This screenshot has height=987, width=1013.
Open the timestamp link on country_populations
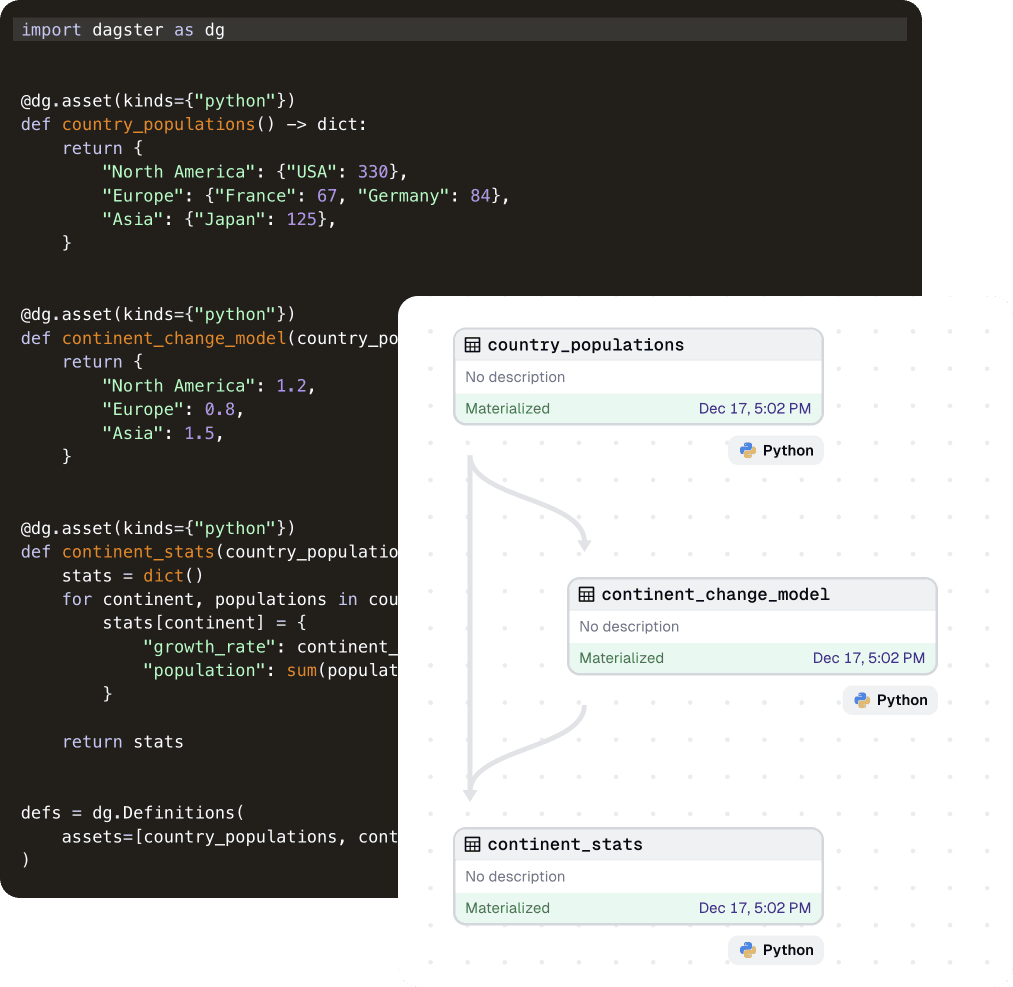[754, 409]
